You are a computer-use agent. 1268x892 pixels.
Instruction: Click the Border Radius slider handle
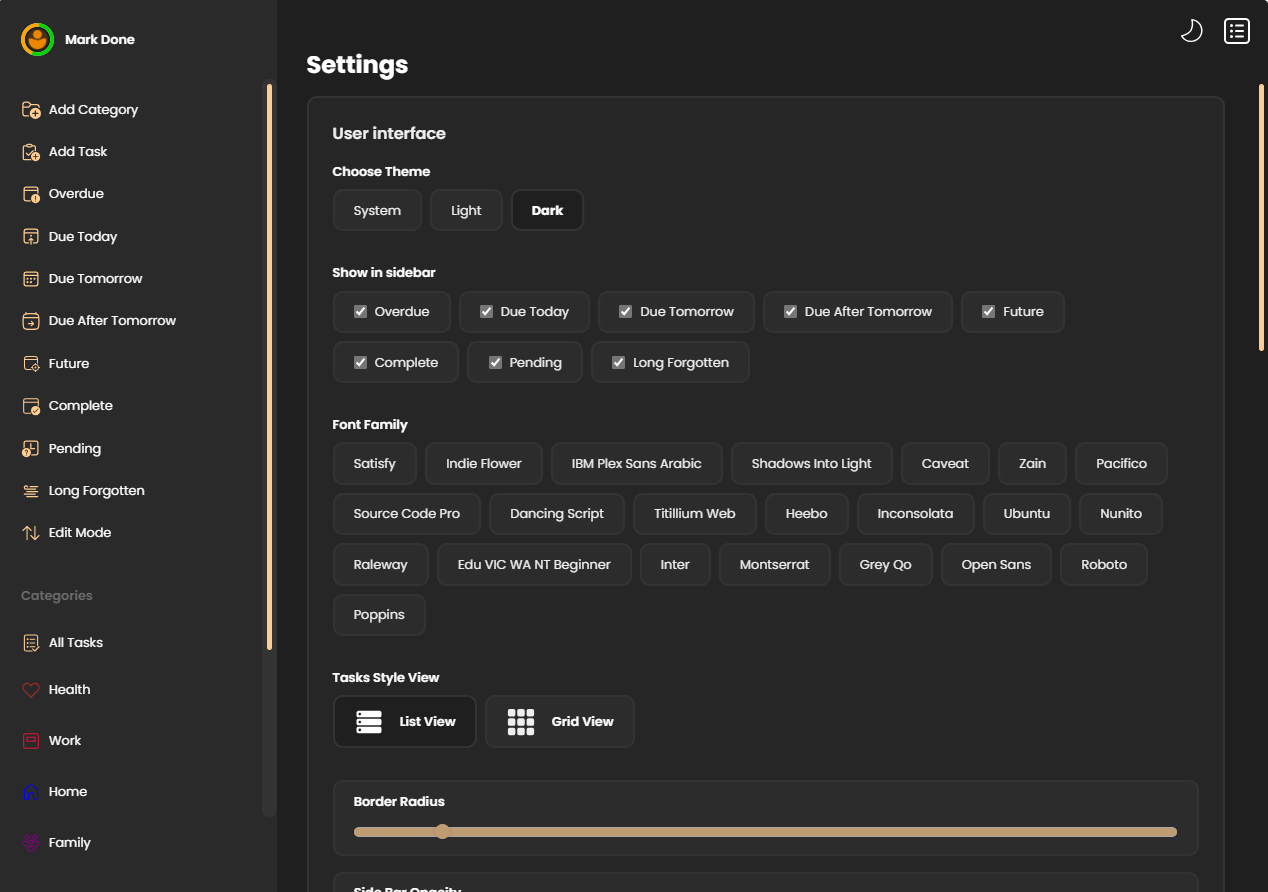[x=442, y=832]
